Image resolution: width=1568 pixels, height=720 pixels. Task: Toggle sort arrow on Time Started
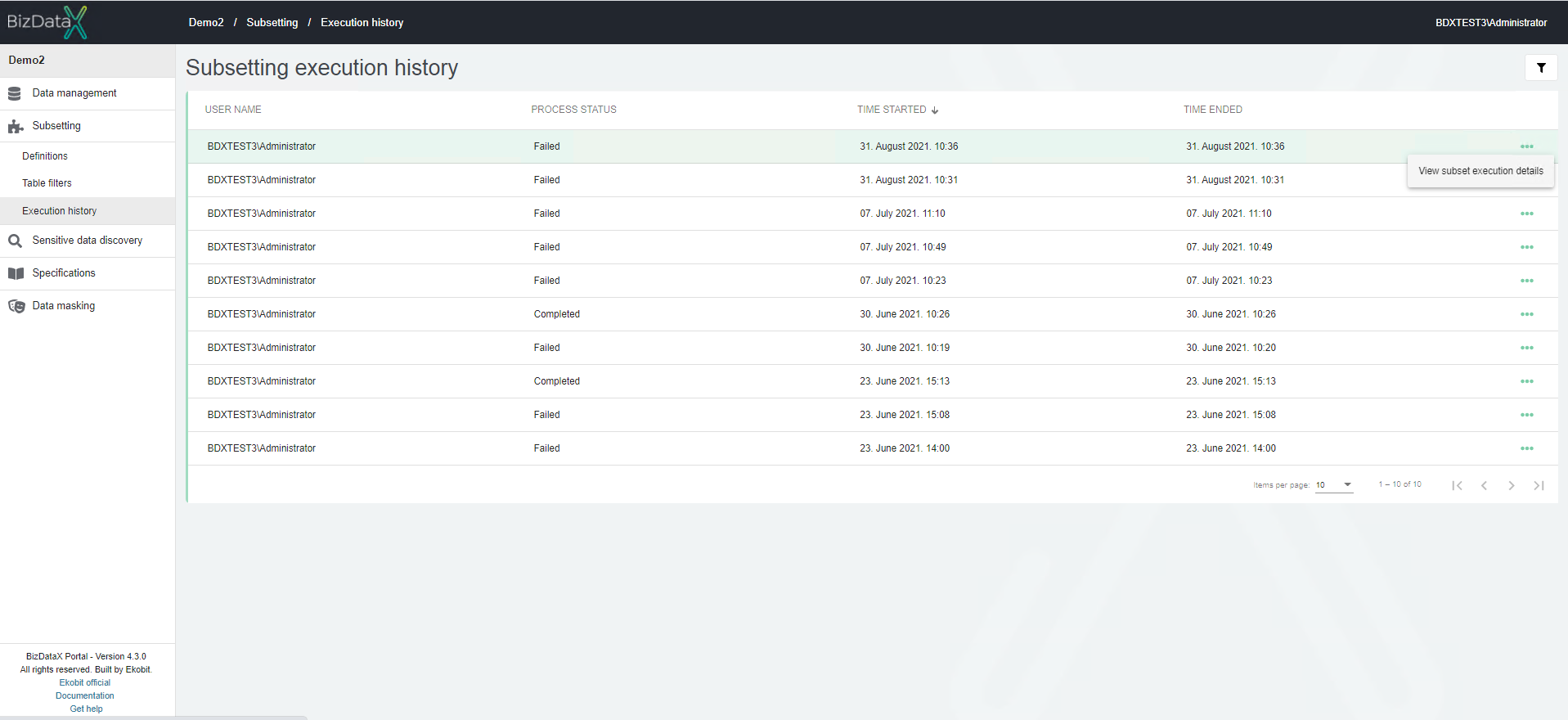935,110
